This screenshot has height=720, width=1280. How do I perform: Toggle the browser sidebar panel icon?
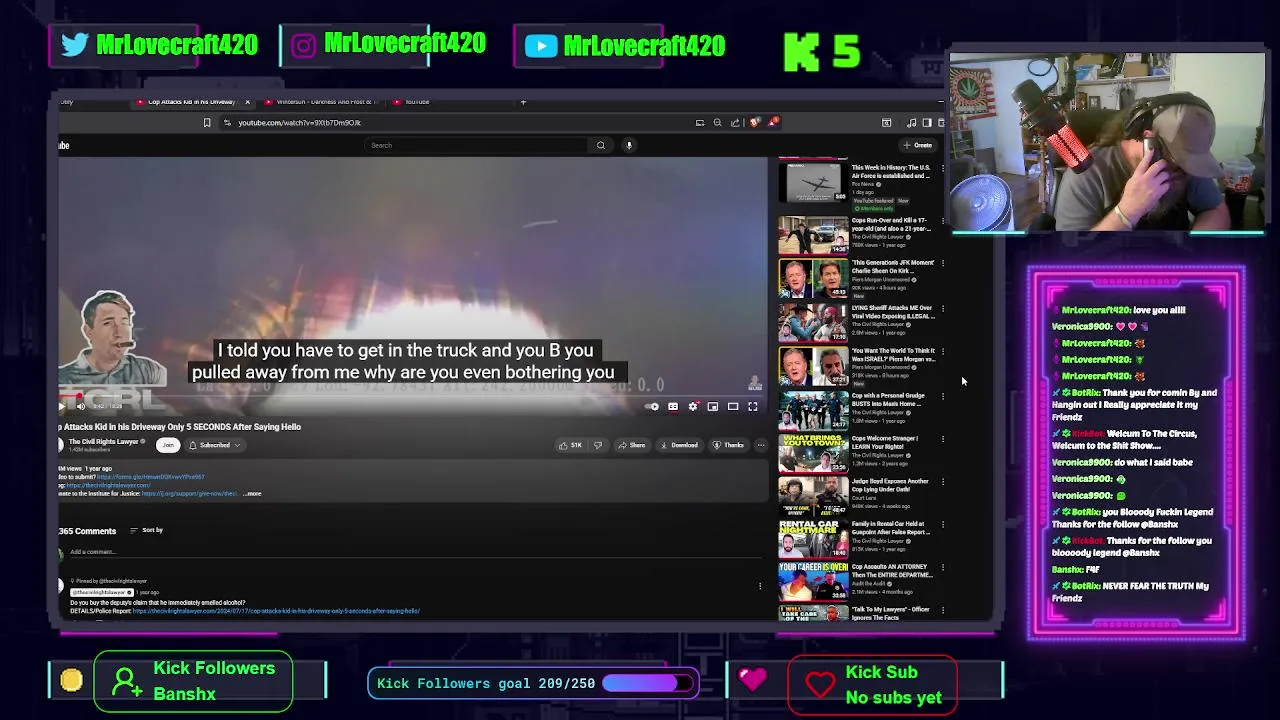[927, 123]
